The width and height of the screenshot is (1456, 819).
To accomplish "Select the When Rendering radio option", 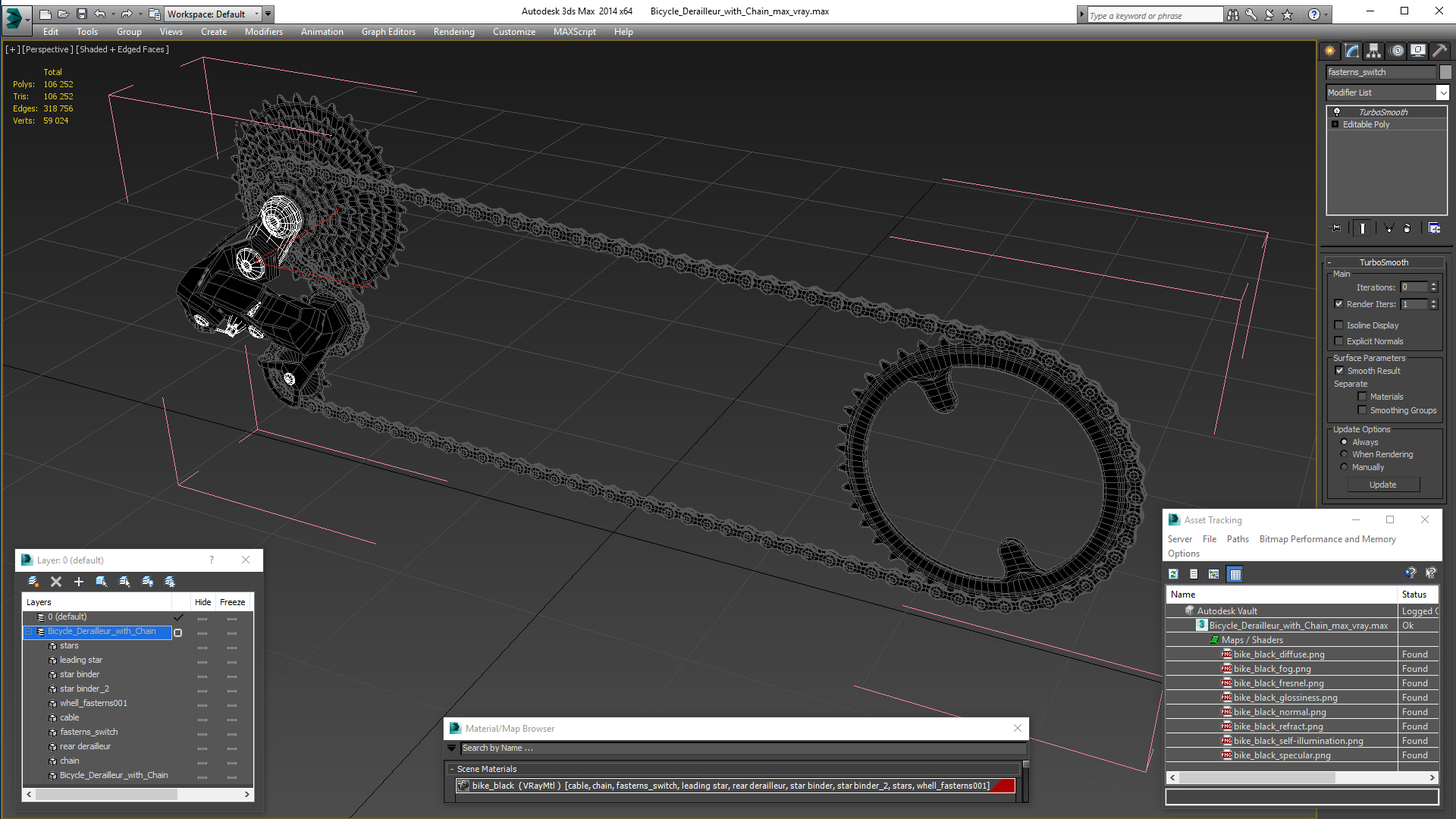I will click(x=1345, y=454).
